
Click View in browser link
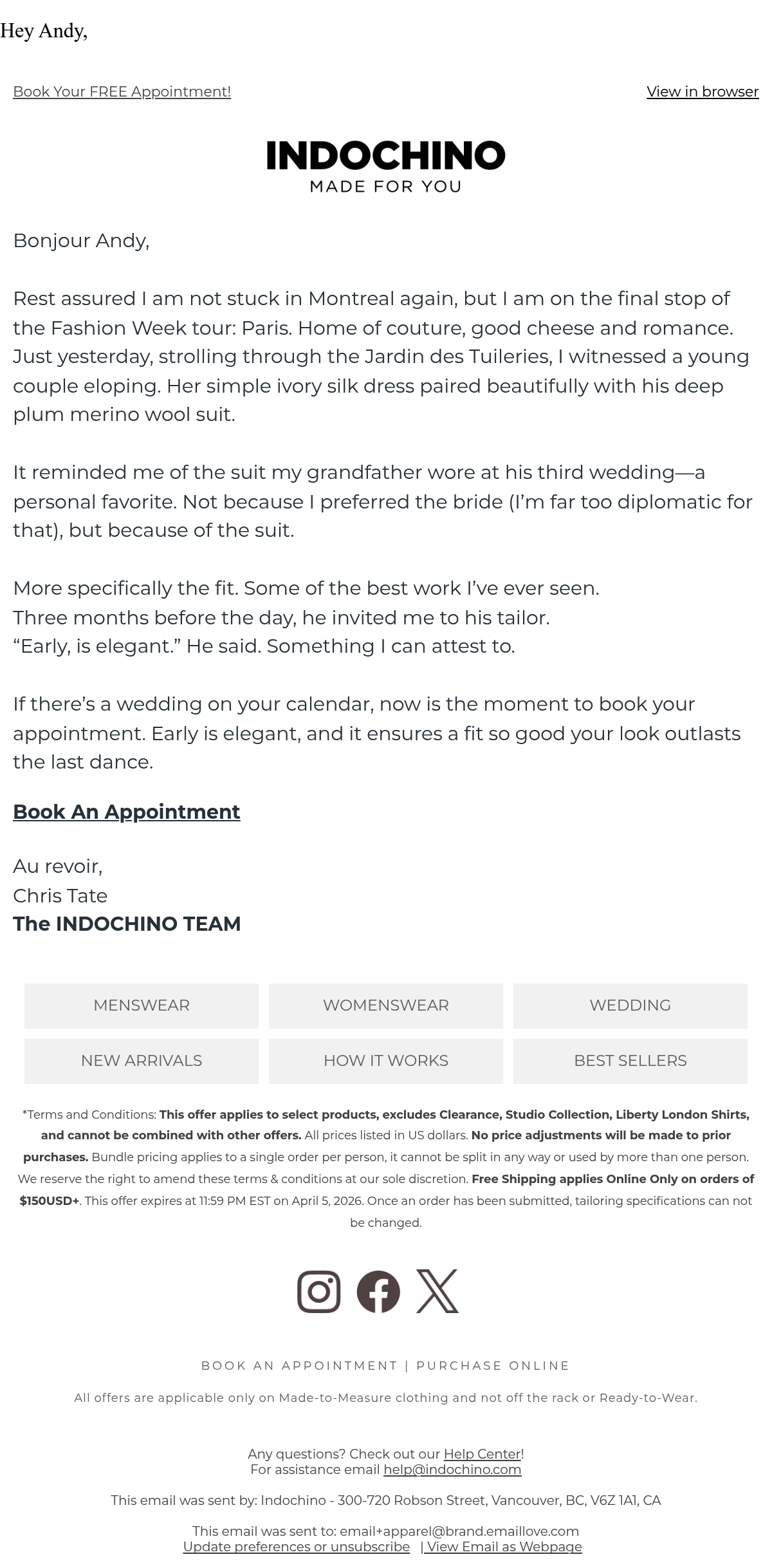coord(703,91)
